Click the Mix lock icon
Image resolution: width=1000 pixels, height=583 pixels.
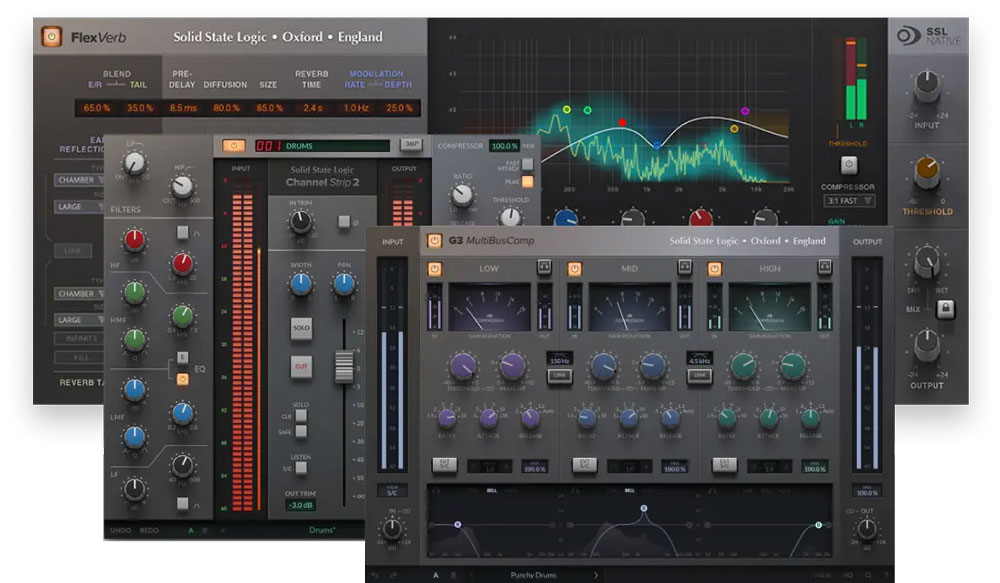[944, 310]
